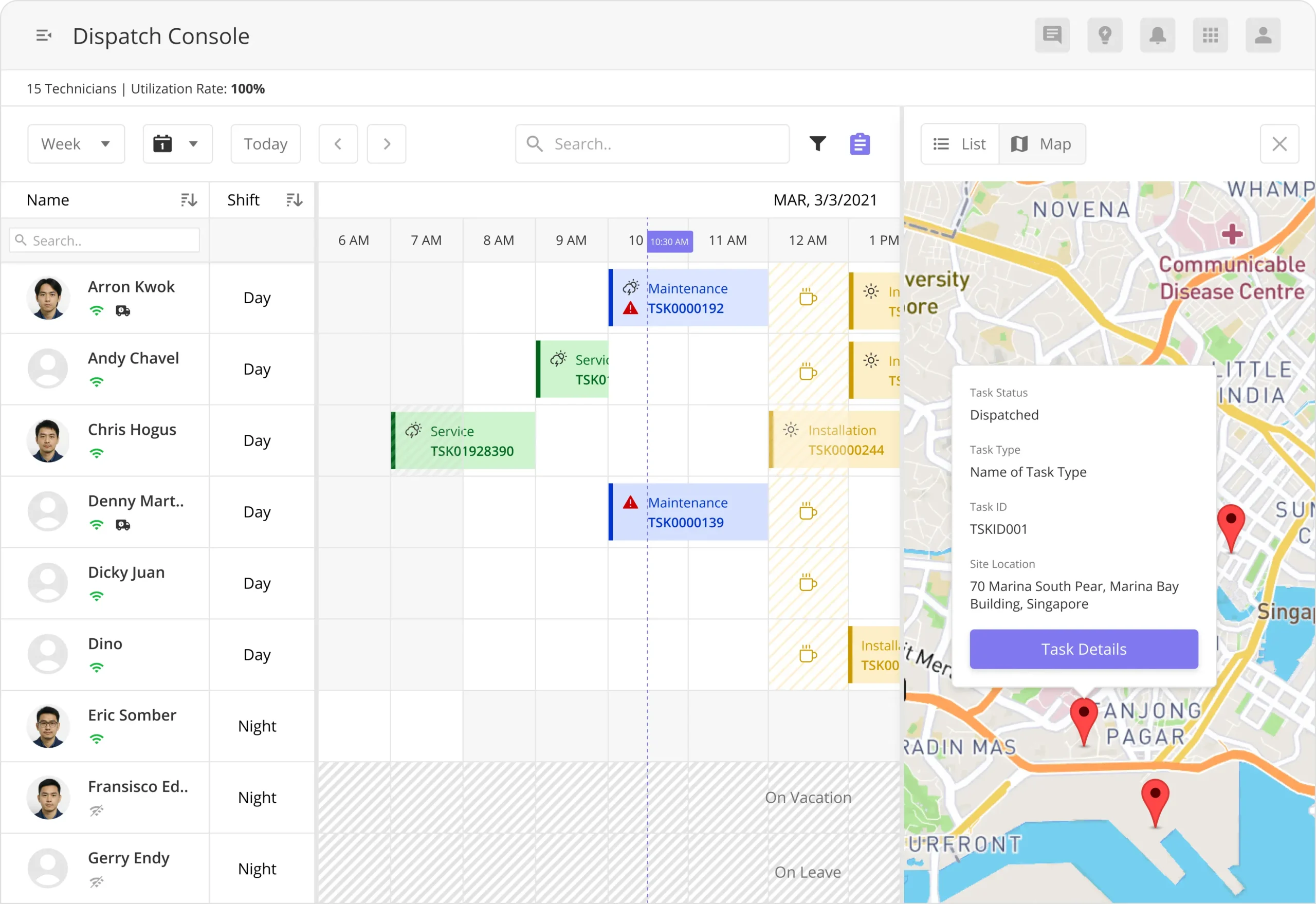Select Chris Hogus's avatar
The image size is (1316, 904).
[48, 440]
